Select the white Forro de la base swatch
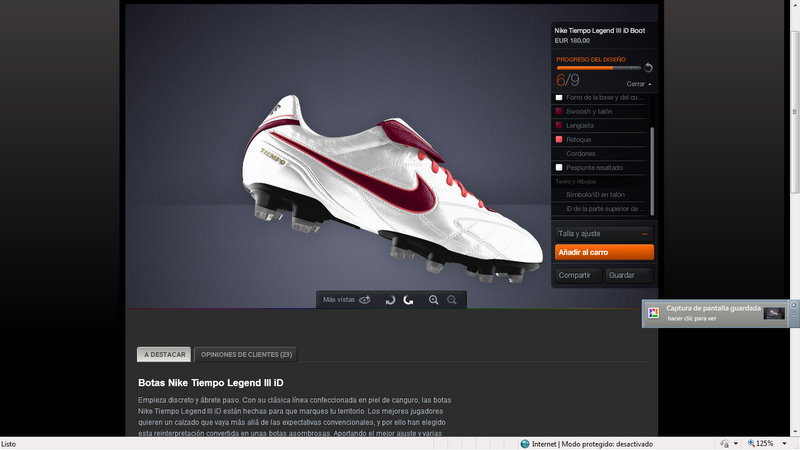Image resolution: width=800 pixels, height=450 pixels. (559, 97)
